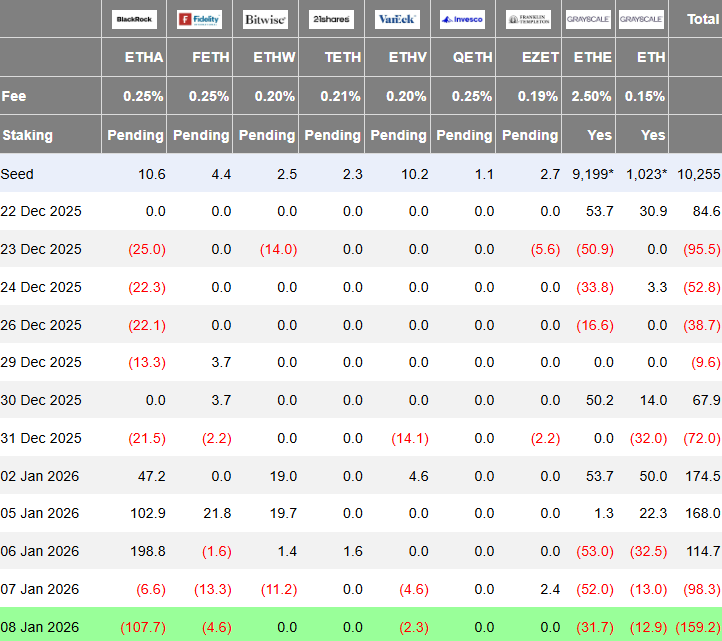
Task: Select ETHA outflow (107.7)
Action: pyautogui.click(x=143, y=627)
